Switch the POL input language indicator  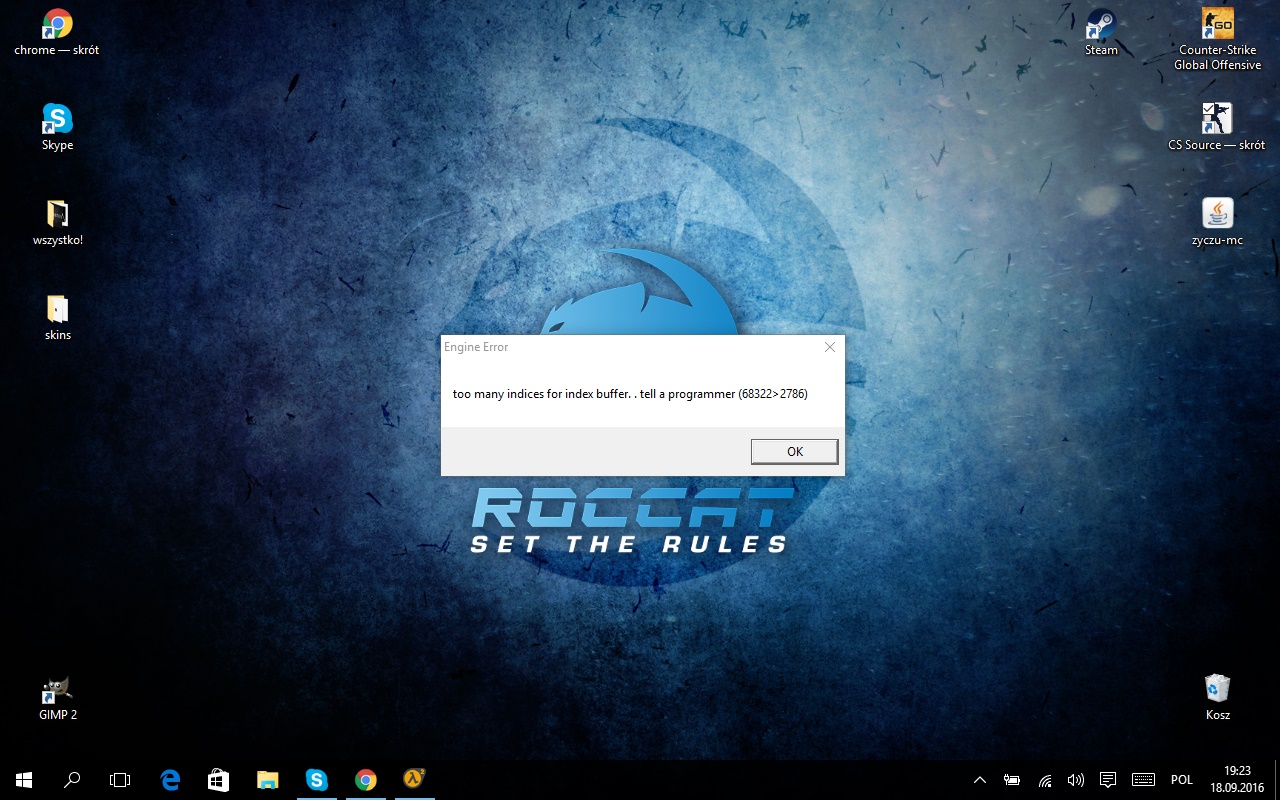click(1181, 780)
